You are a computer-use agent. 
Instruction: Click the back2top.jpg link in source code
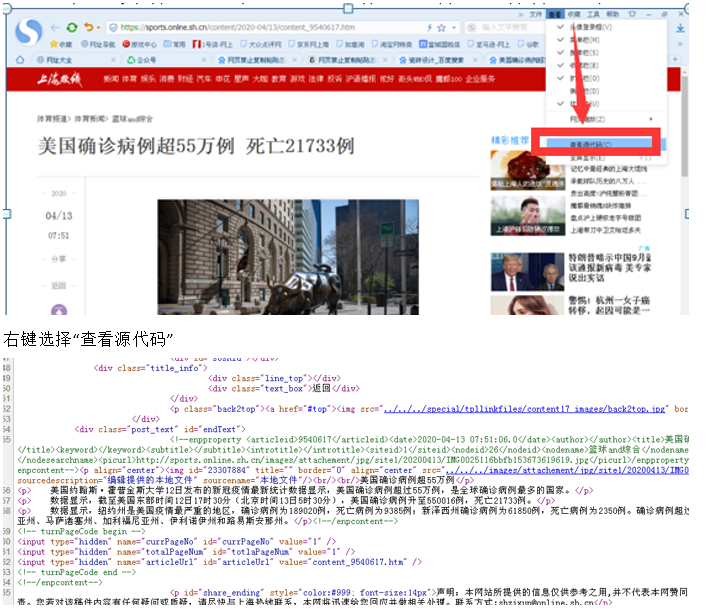(524, 409)
